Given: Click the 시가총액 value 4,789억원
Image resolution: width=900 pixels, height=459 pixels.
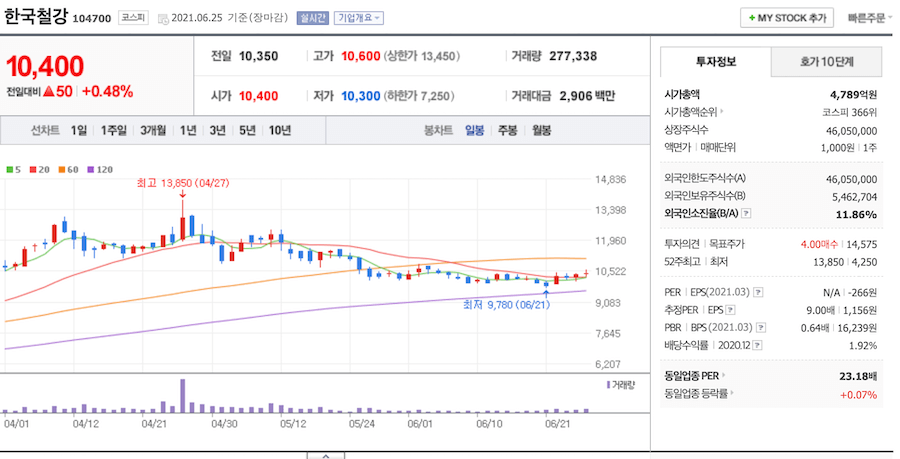Looking at the screenshot, I should (854, 95).
